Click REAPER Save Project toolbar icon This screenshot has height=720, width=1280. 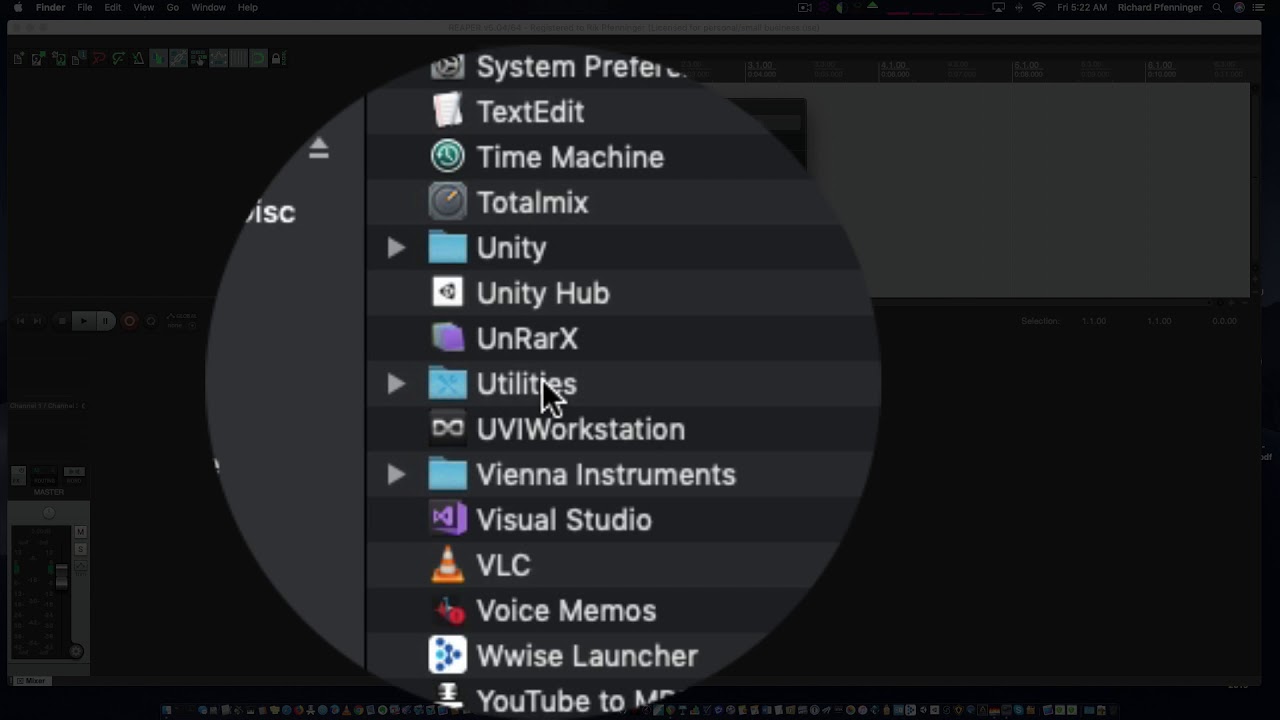(59, 59)
